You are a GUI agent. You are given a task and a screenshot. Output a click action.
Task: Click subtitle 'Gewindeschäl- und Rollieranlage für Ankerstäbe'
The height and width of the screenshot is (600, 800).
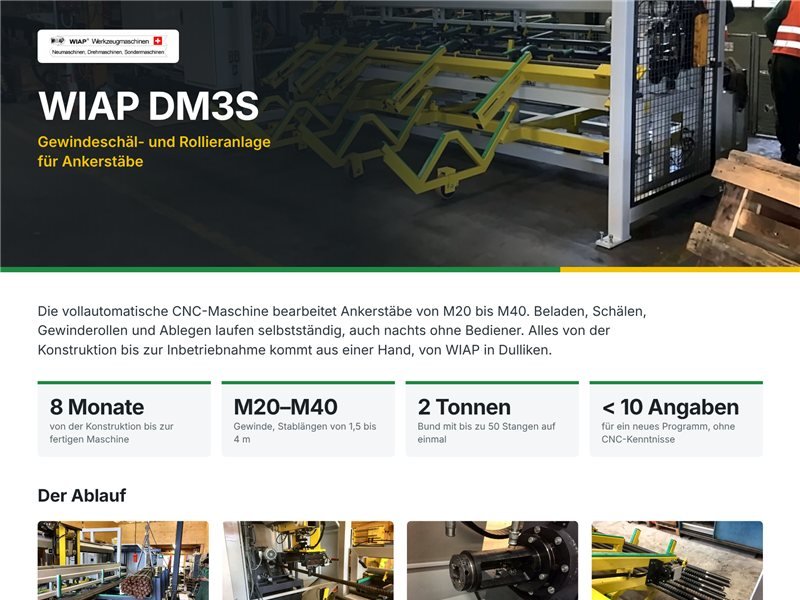click(x=154, y=152)
